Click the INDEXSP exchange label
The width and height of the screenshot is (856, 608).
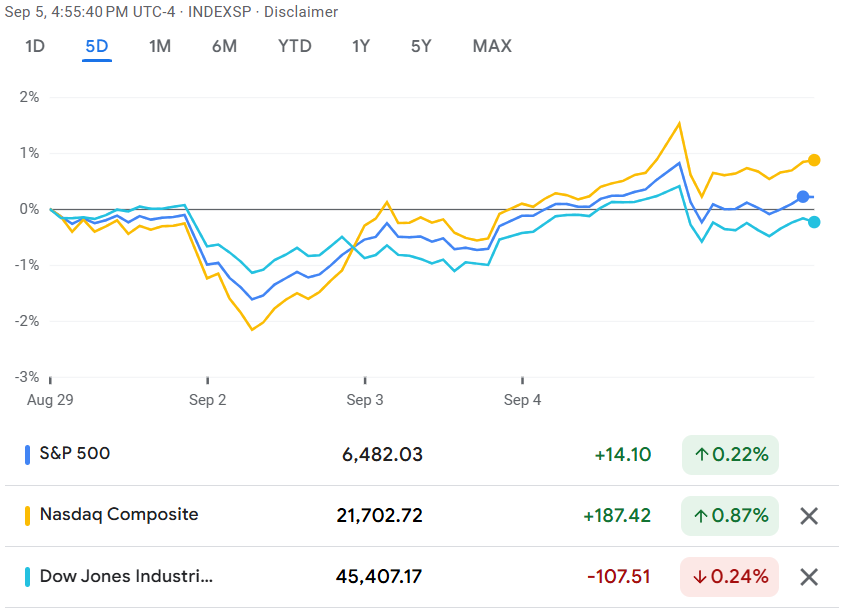click(219, 12)
